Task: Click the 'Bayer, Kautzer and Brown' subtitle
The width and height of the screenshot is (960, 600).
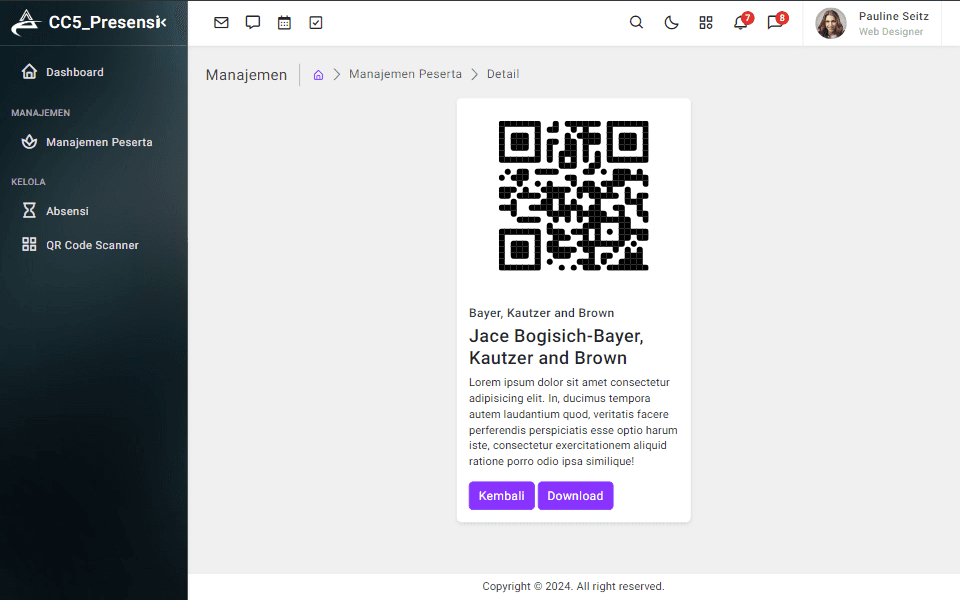Action: [x=541, y=313]
